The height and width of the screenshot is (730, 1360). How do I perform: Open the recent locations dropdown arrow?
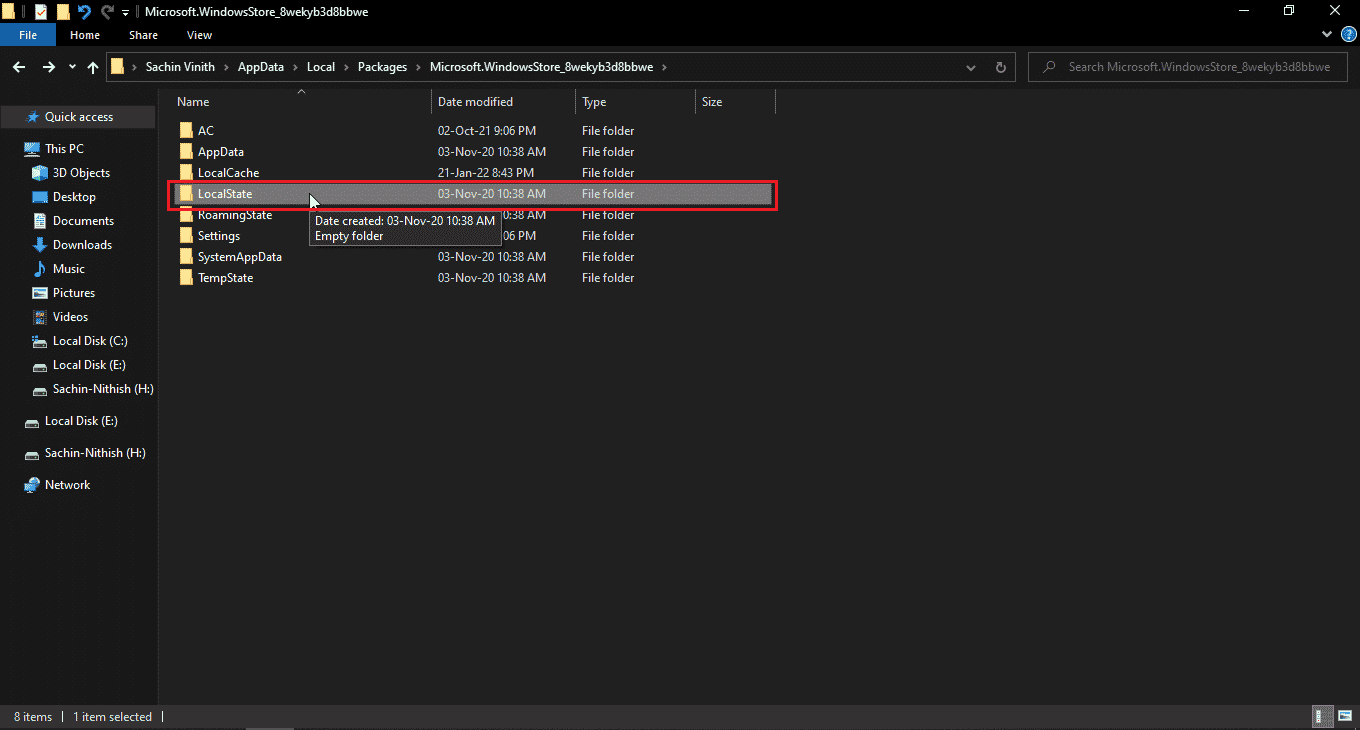[72, 67]
